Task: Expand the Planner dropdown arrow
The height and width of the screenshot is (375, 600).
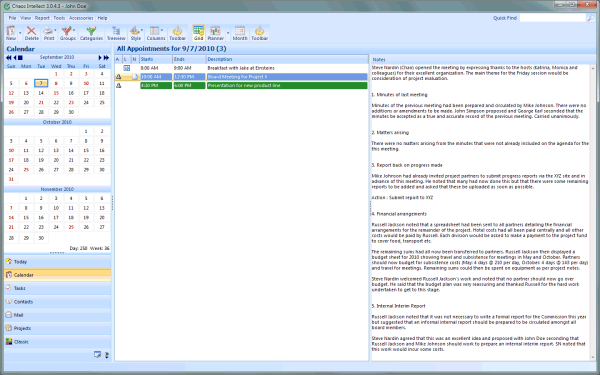Action: pyautogui.click(x=228, y=33)
